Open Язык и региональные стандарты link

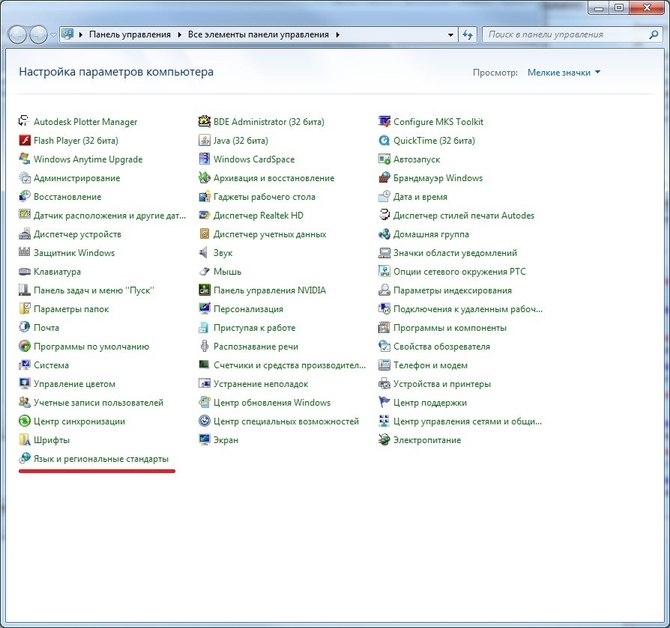tap(101, 459)
